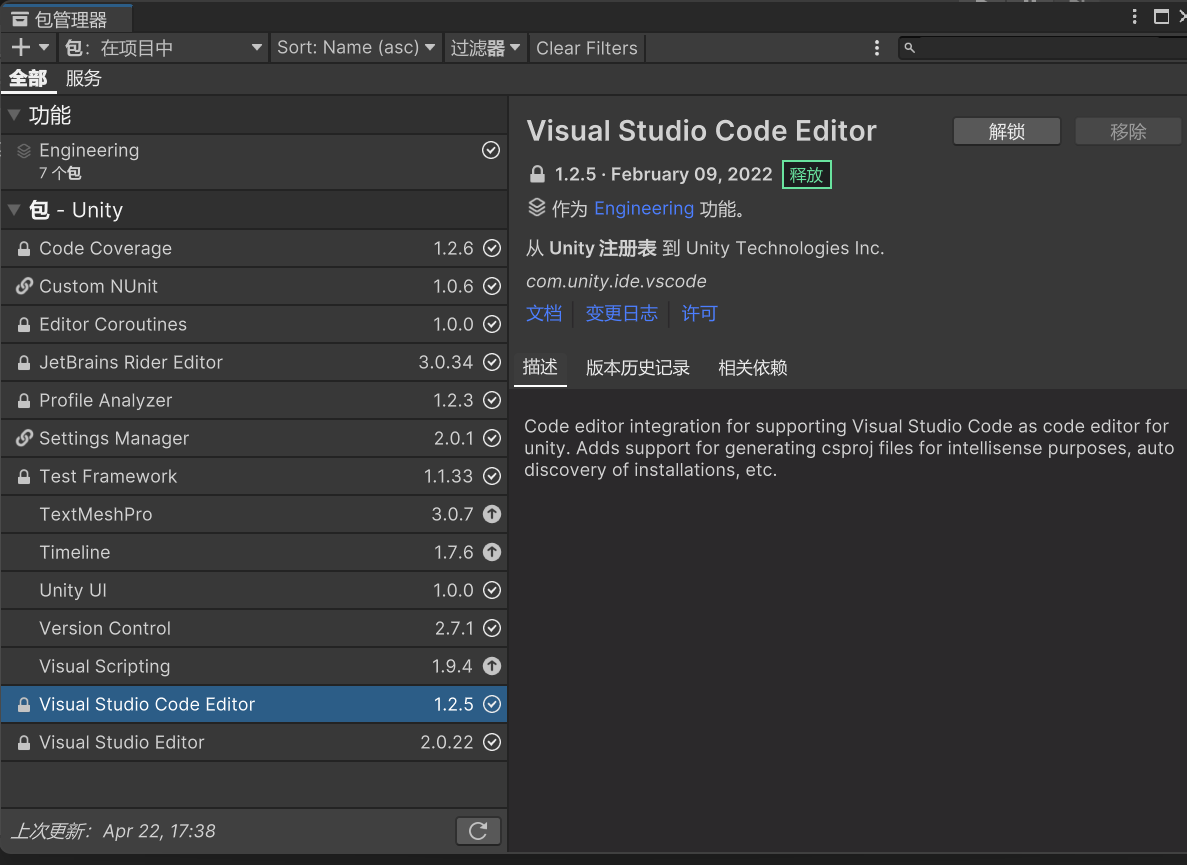The height and width of the screenshot is (865, 1187).
Task: Switch to the 描述 description tab
Action: tap(540, 368)
